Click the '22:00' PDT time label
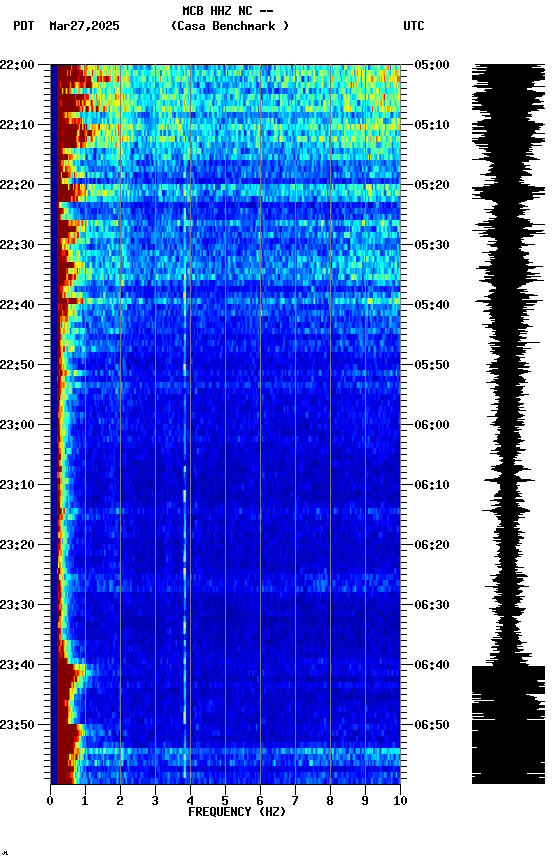The width and height of the screenshot is (552, 864). pos(17,65)
